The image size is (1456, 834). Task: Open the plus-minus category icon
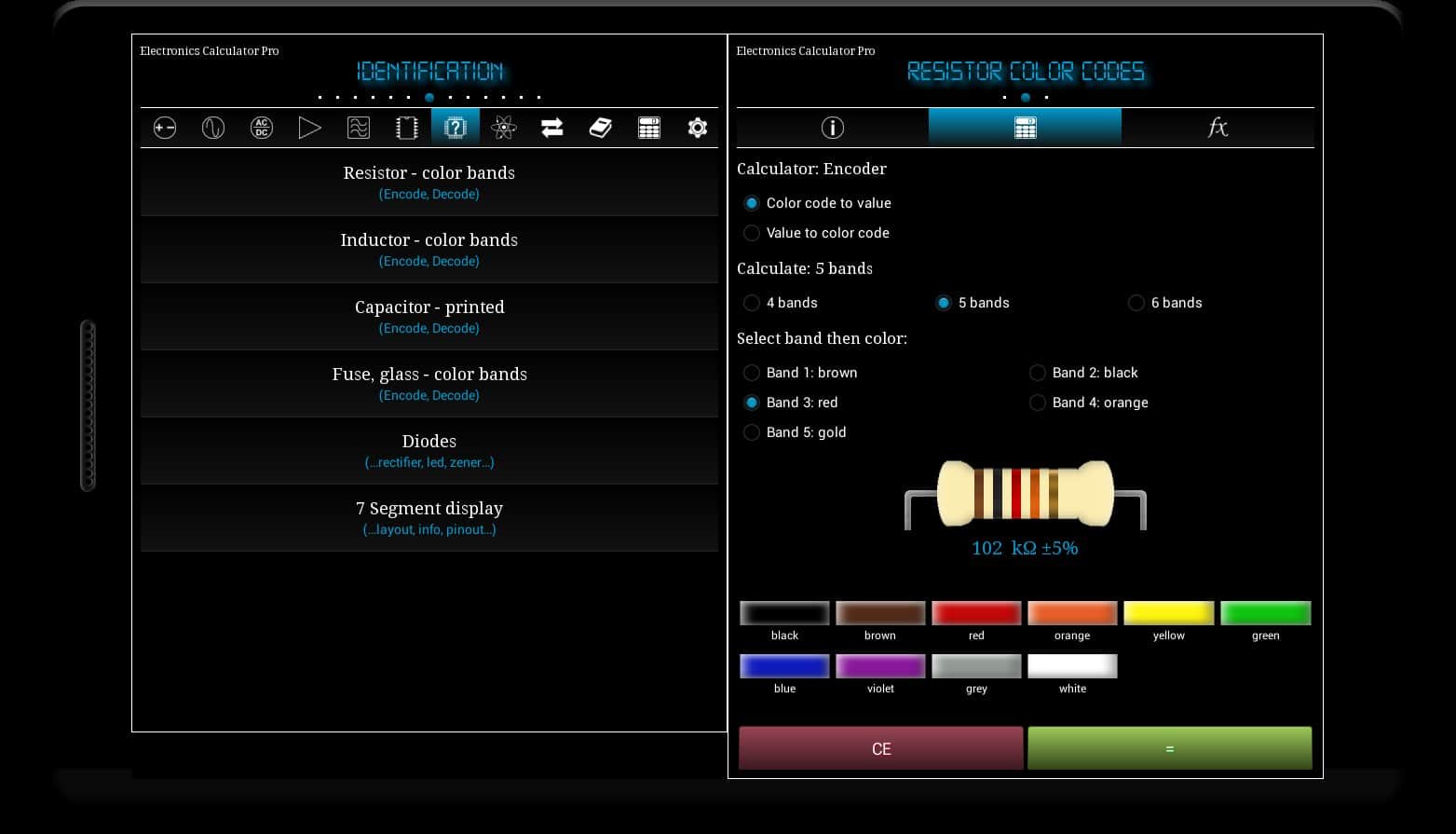coord(165,128)
